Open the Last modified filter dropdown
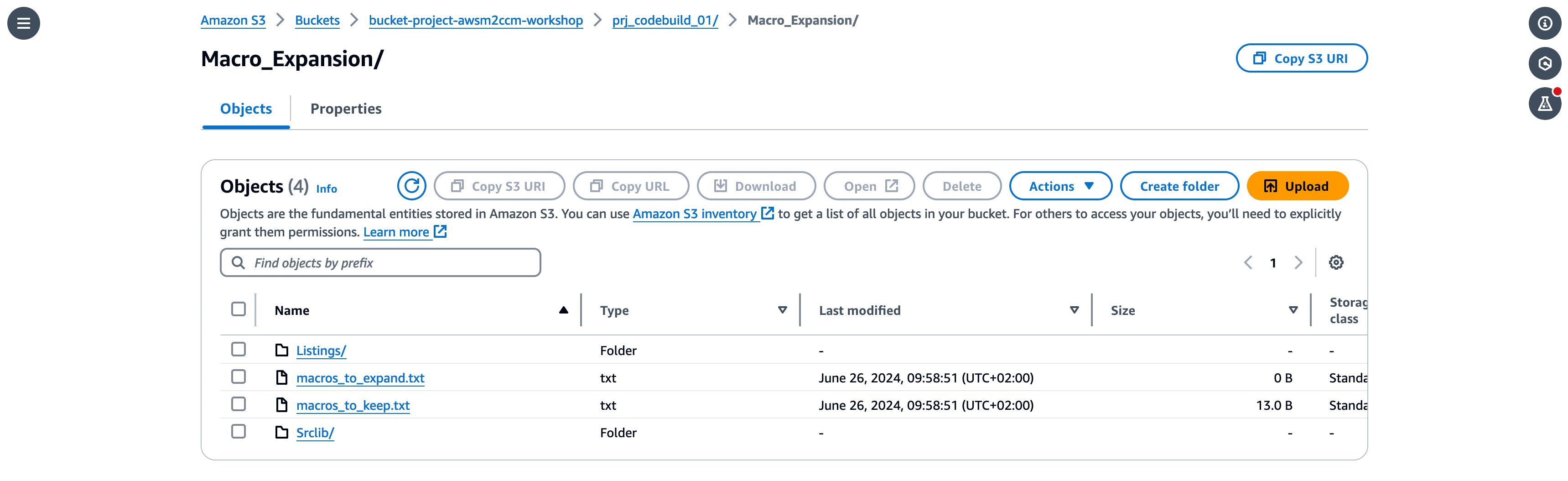Image resolution: width=1568 pixels, height=481 pixels. [x=1073, y=310]
